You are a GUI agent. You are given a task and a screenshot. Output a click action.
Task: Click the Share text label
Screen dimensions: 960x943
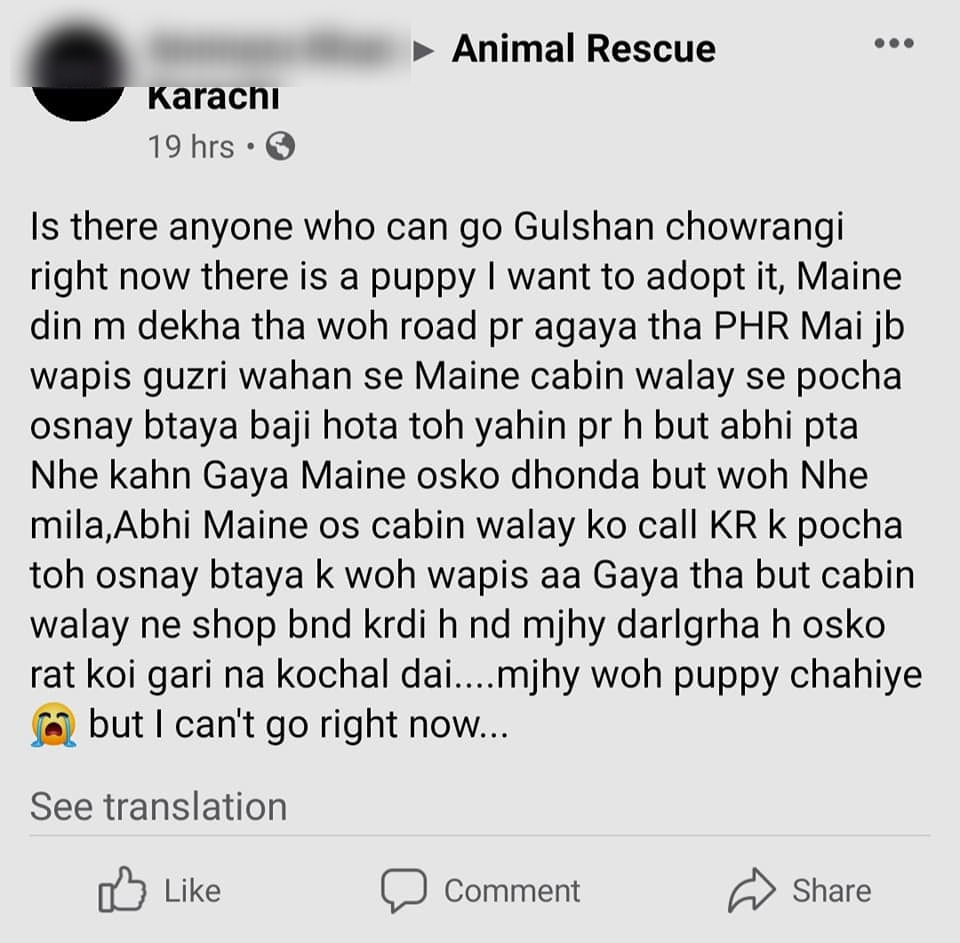coord(831,891)
